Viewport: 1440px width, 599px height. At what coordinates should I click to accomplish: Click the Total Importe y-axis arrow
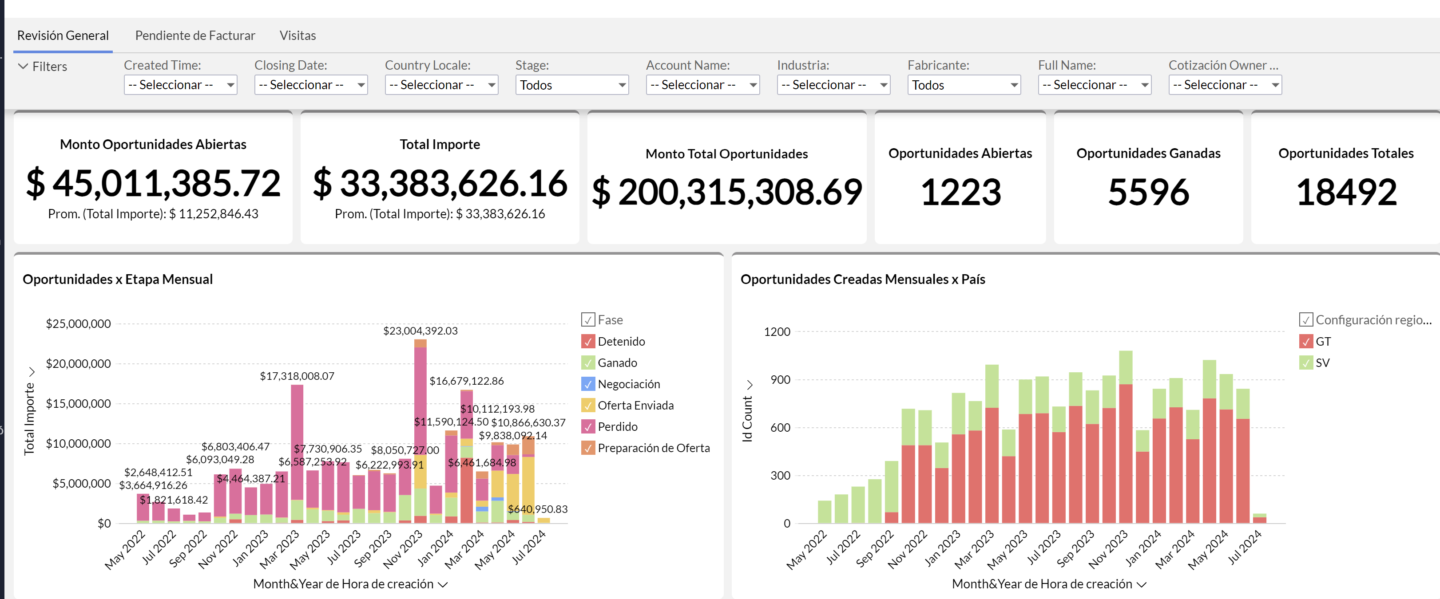(x=29, y=372)
